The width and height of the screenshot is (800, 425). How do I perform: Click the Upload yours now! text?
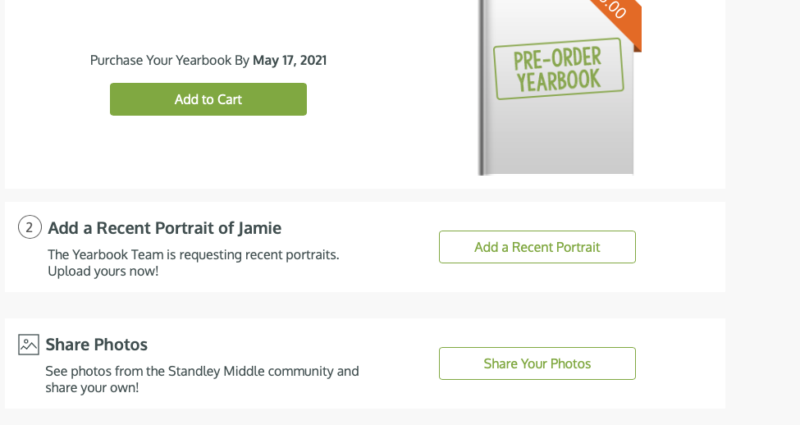coord(103,271)
